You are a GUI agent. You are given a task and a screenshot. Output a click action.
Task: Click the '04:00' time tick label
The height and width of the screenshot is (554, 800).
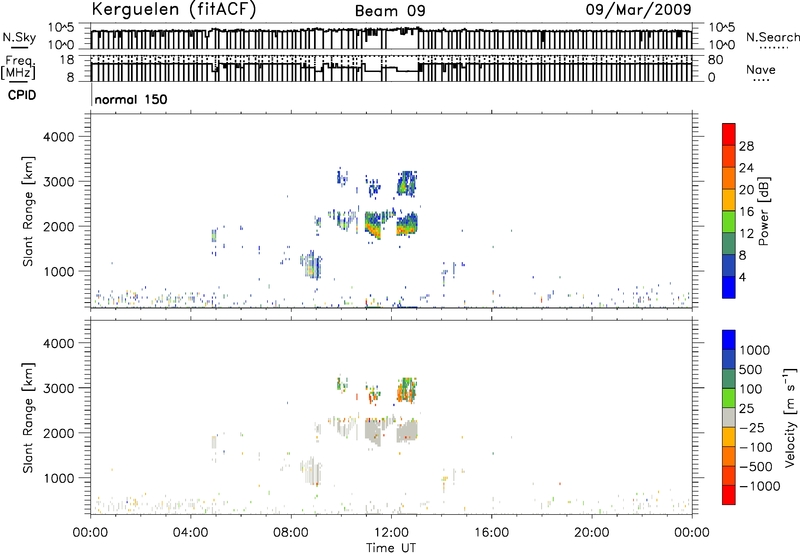(x=191, y=533)
